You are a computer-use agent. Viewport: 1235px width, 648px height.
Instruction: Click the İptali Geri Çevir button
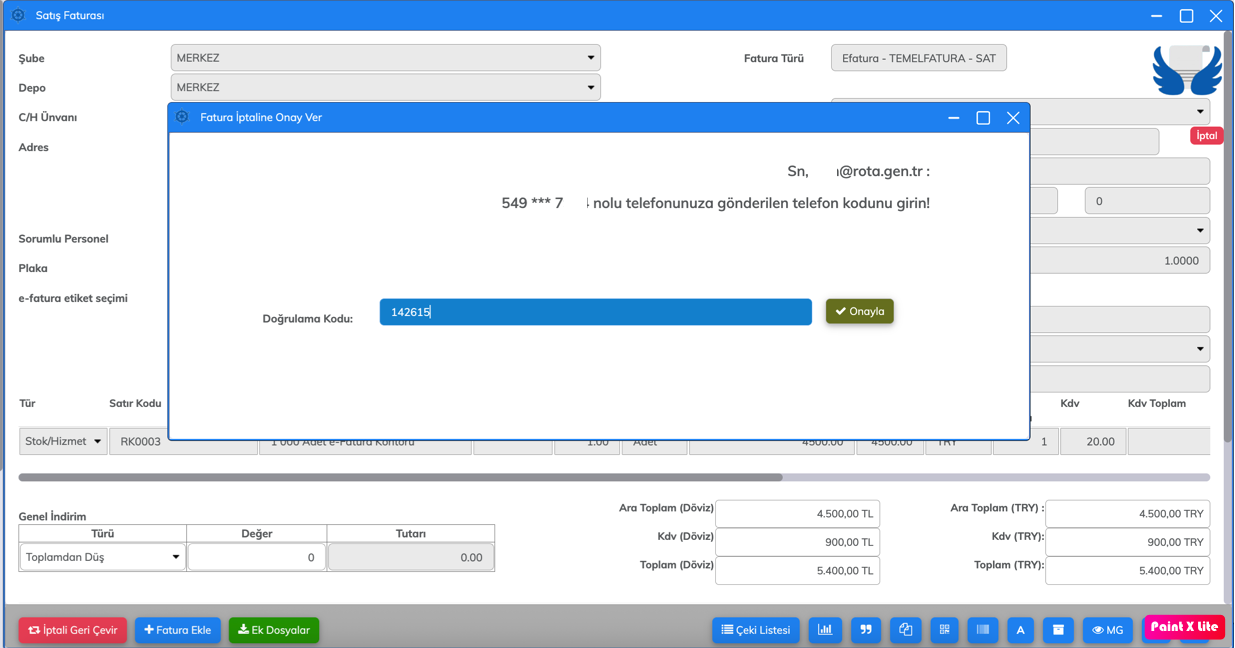coord(73,630)
